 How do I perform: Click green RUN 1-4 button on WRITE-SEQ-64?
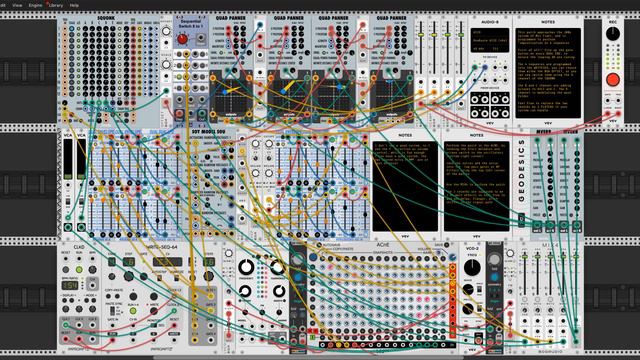coord(133,311)
